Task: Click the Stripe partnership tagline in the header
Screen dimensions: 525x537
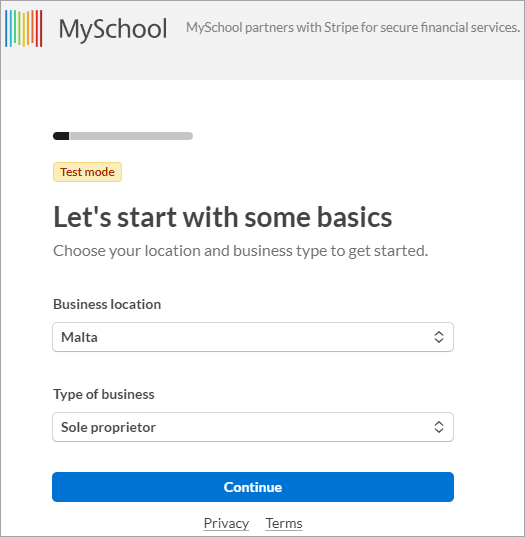Action: click(353, 28)
